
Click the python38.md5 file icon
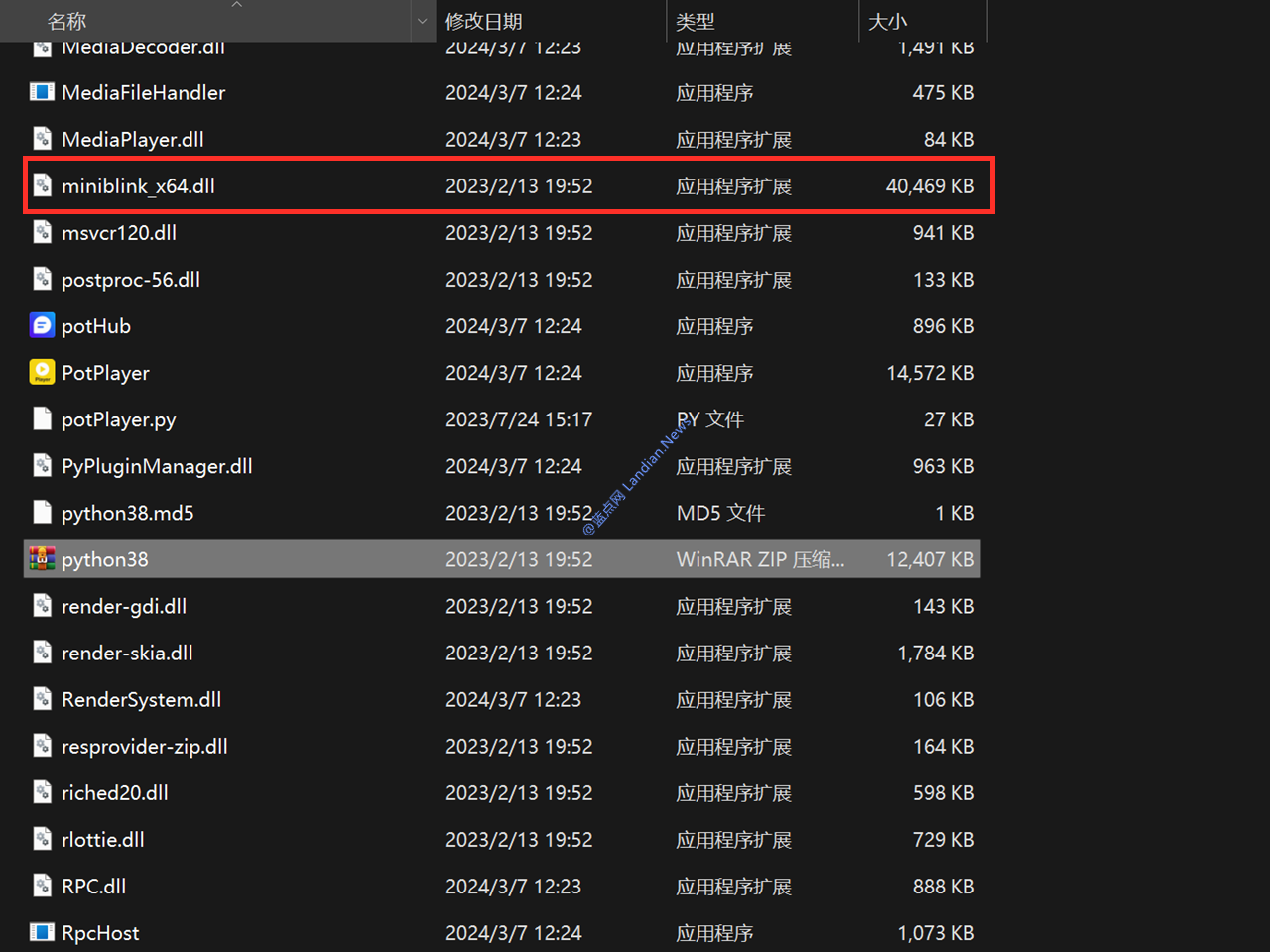(42, 512)
